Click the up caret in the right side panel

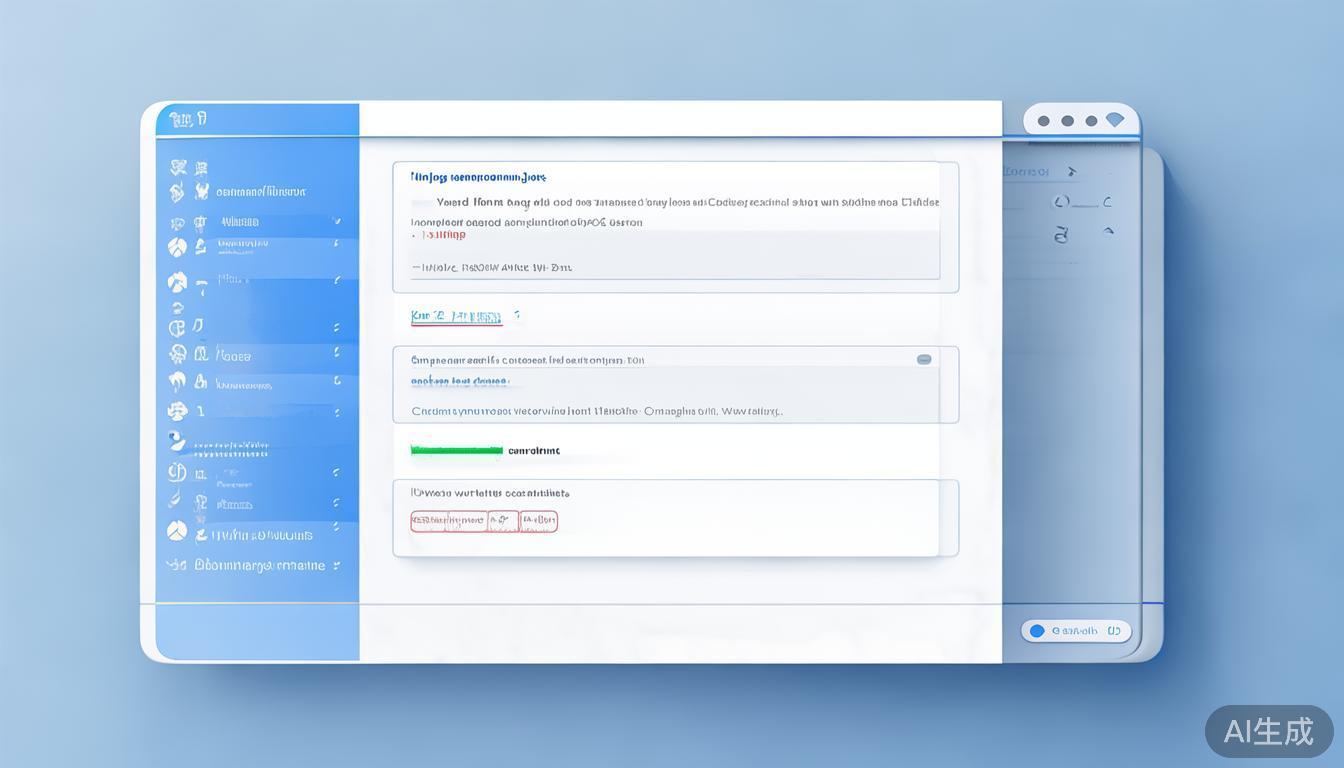pyautogui.click(x=1108, y=232)
